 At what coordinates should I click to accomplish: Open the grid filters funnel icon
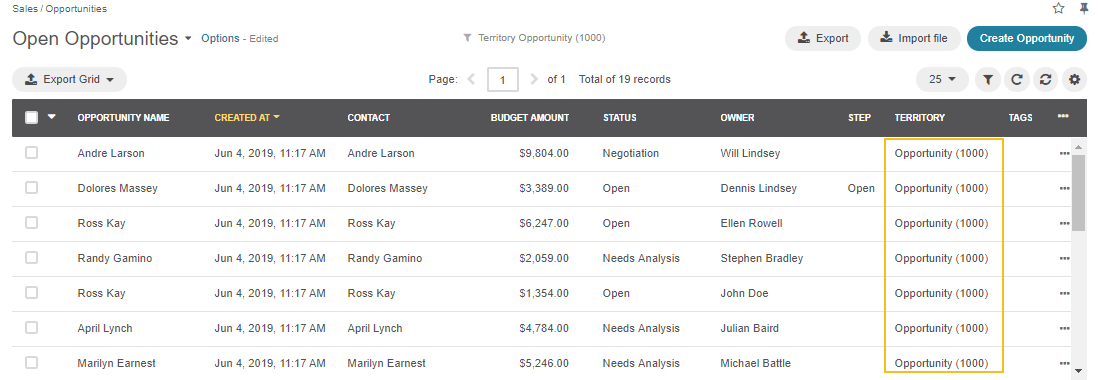(x=987, y=80)
